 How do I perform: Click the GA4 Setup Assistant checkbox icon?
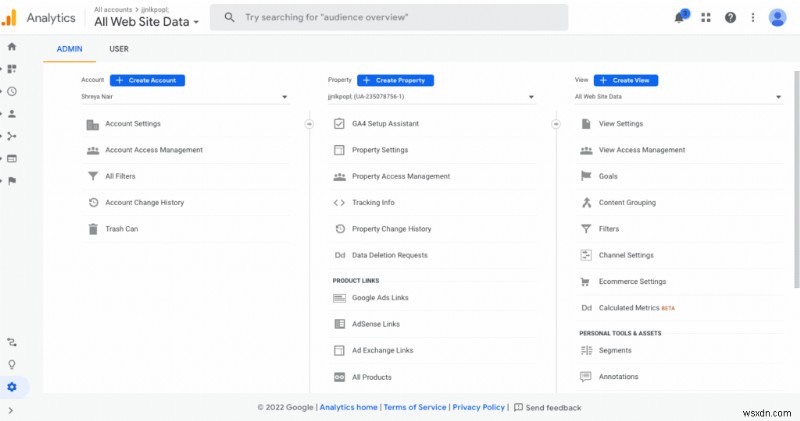(x=339, y=123)
